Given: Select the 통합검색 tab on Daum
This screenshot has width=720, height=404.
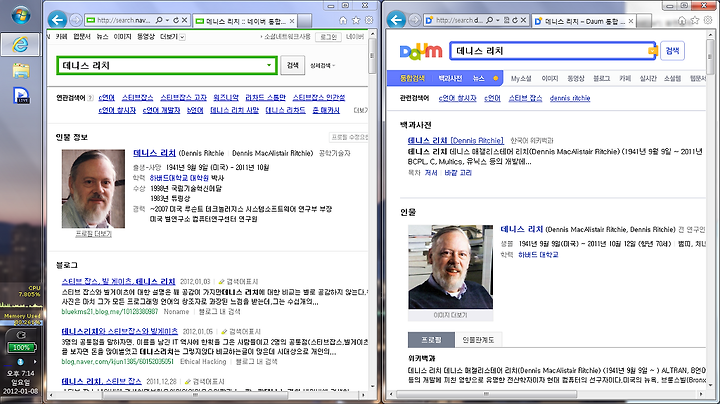Looking at the screenshot, I should tap(412, 79).
